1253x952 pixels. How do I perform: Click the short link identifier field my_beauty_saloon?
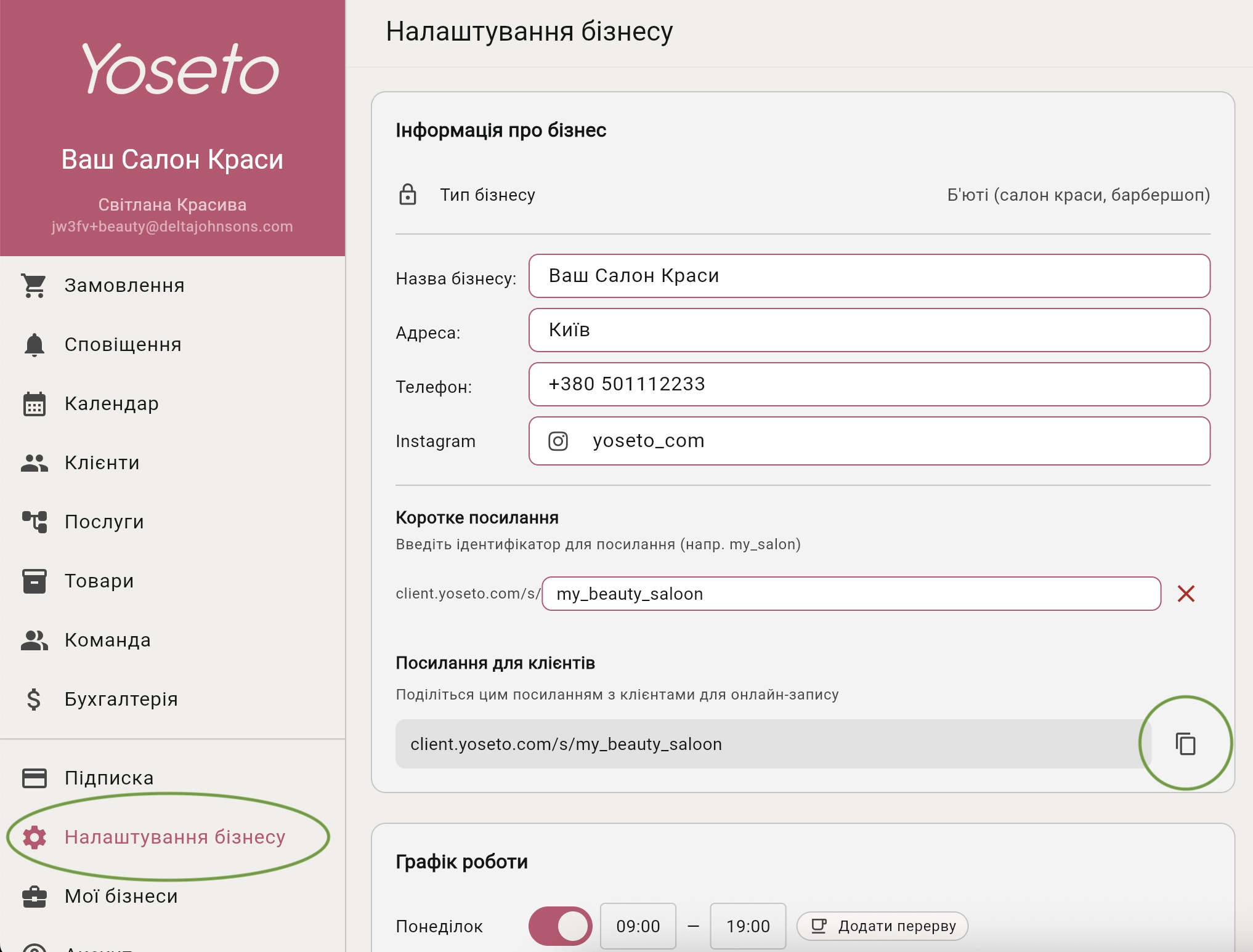pyautogui.click(x=851, y=594)
